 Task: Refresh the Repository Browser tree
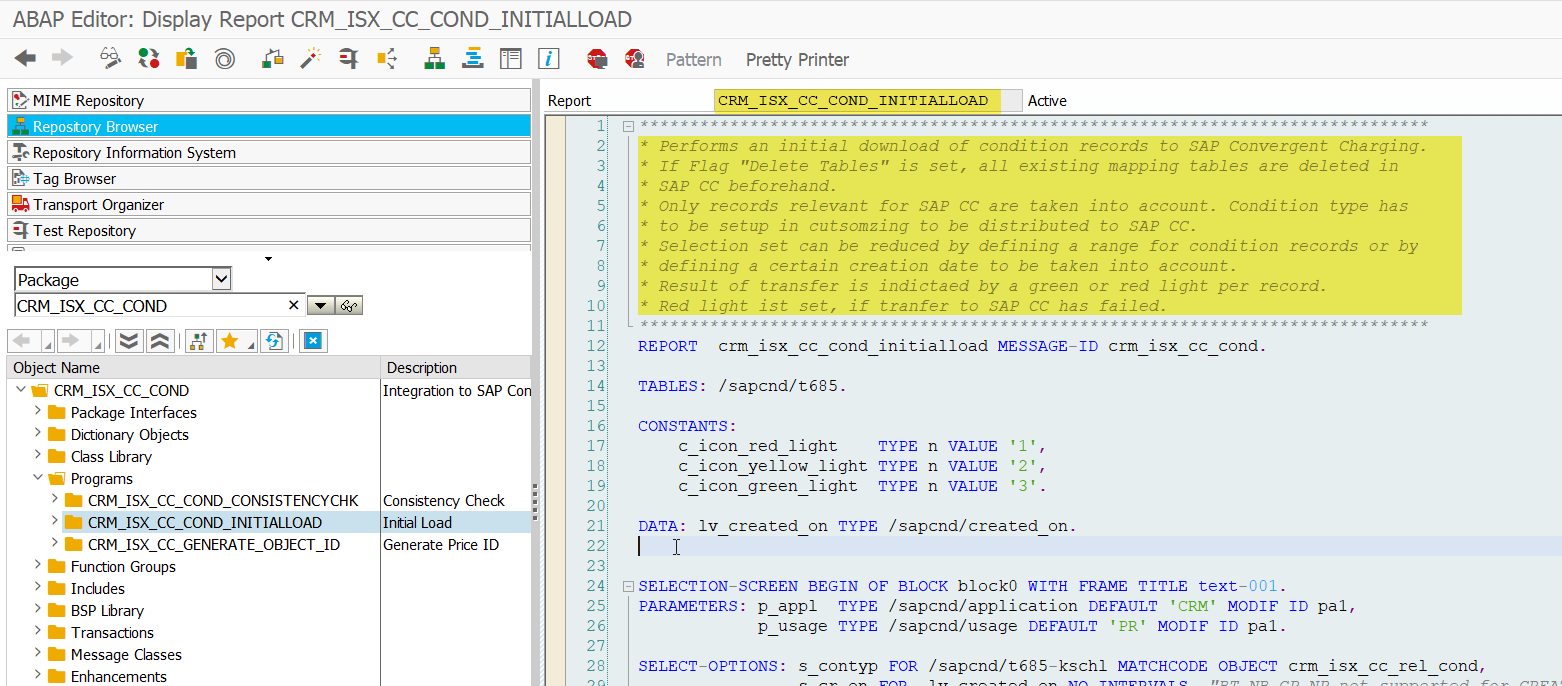tap(273, 339)
